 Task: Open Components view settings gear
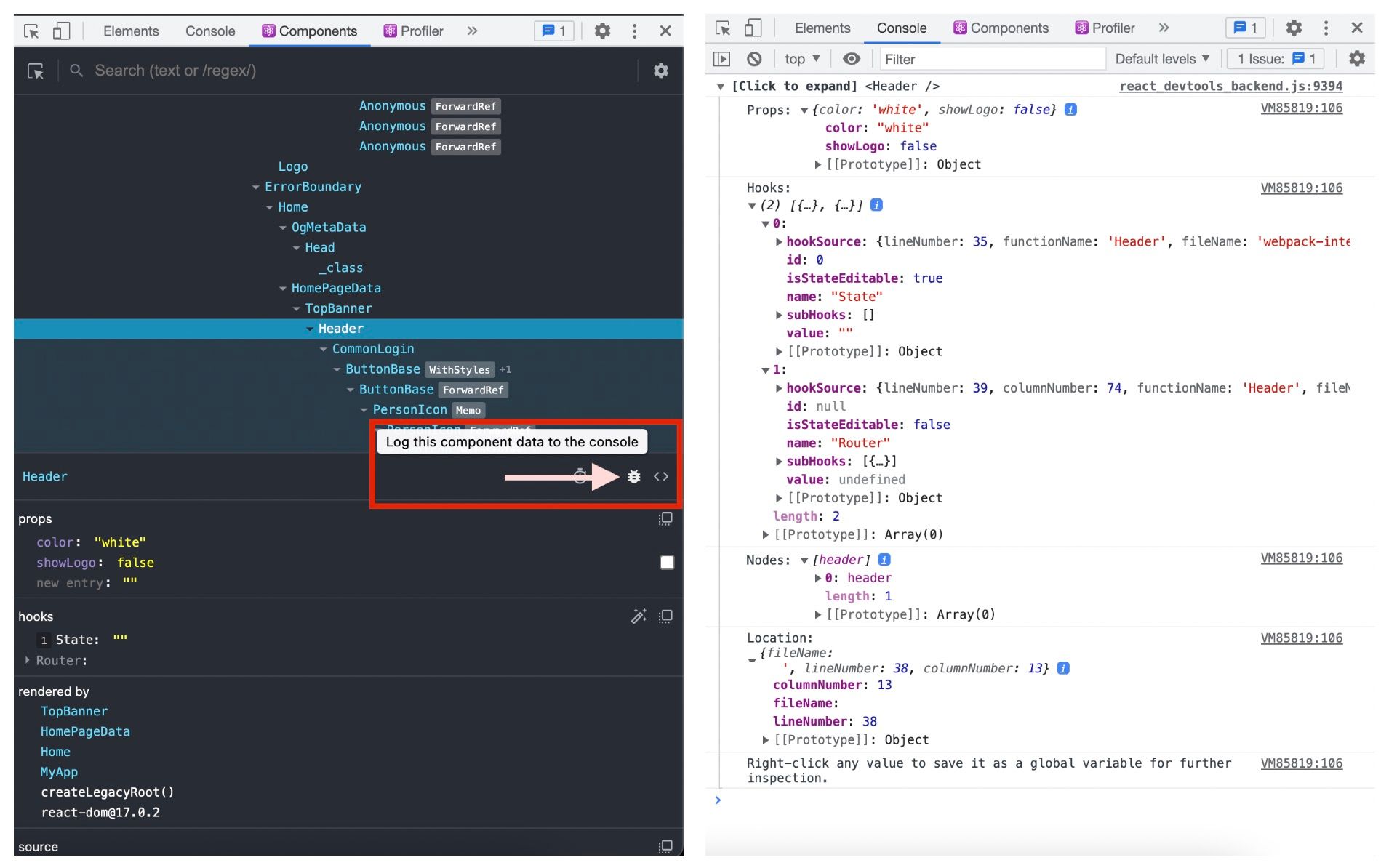pos(660,71)
